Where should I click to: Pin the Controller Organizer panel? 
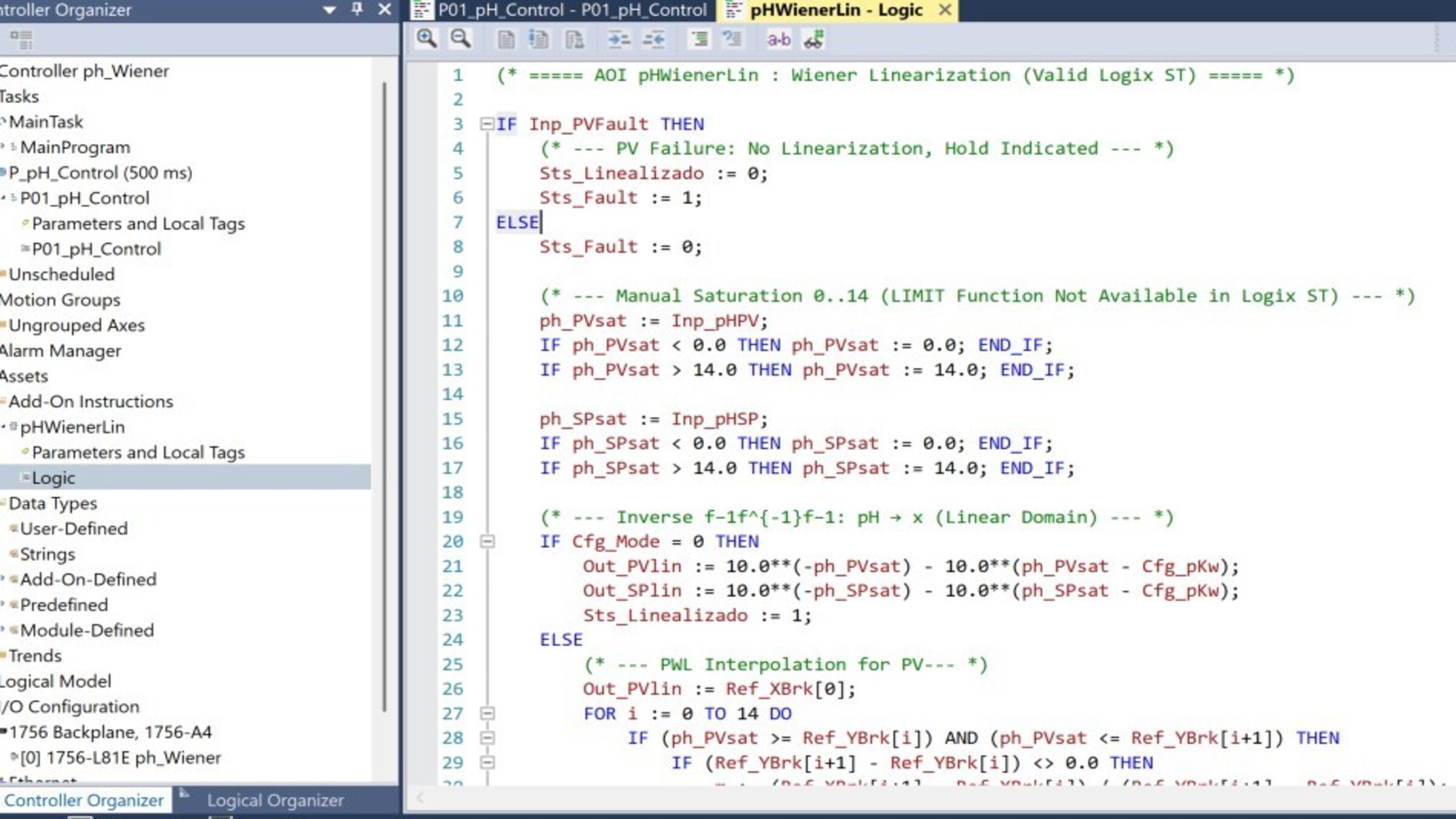pyautogui.click(x=357, y=9)
